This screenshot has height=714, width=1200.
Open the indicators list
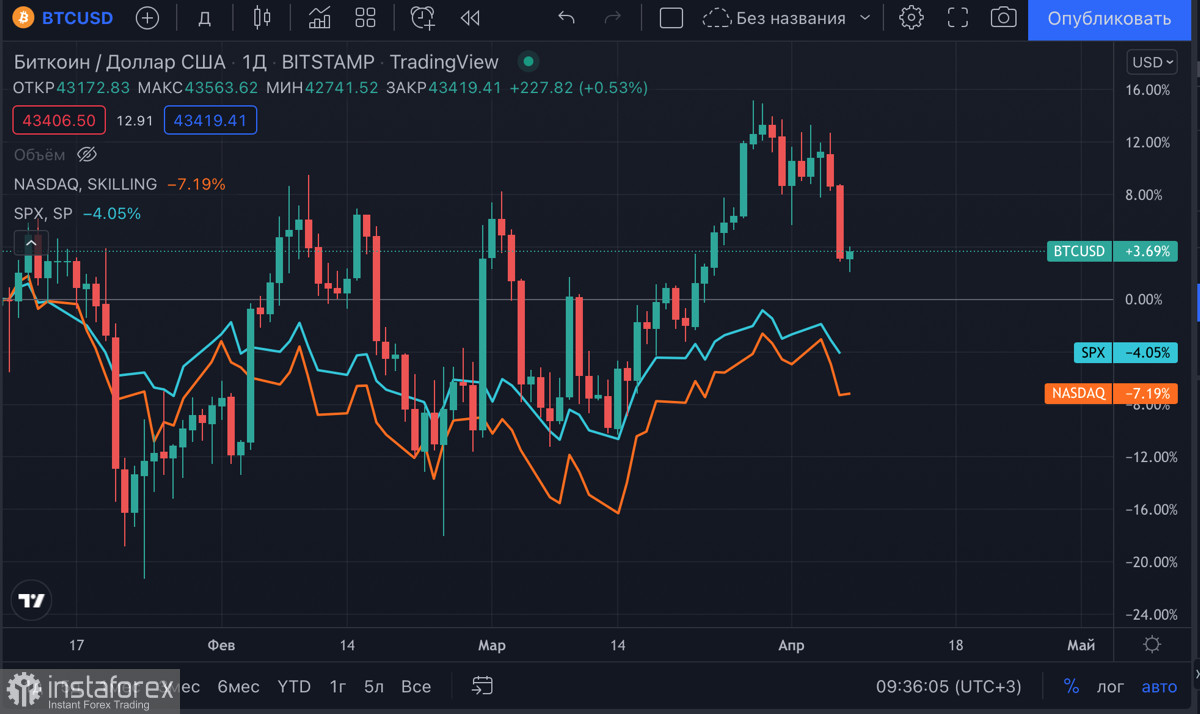click(x=320, y=18)
